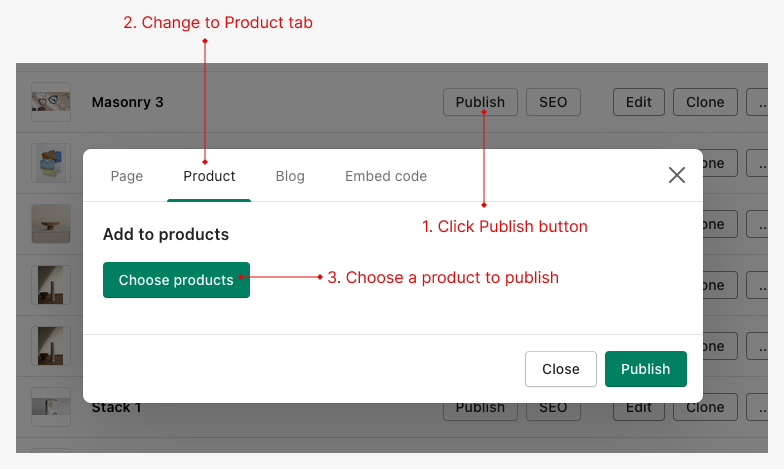The image size is (784, 469).
Task: Go to the Embed code tab
Action: pos(386,176)
